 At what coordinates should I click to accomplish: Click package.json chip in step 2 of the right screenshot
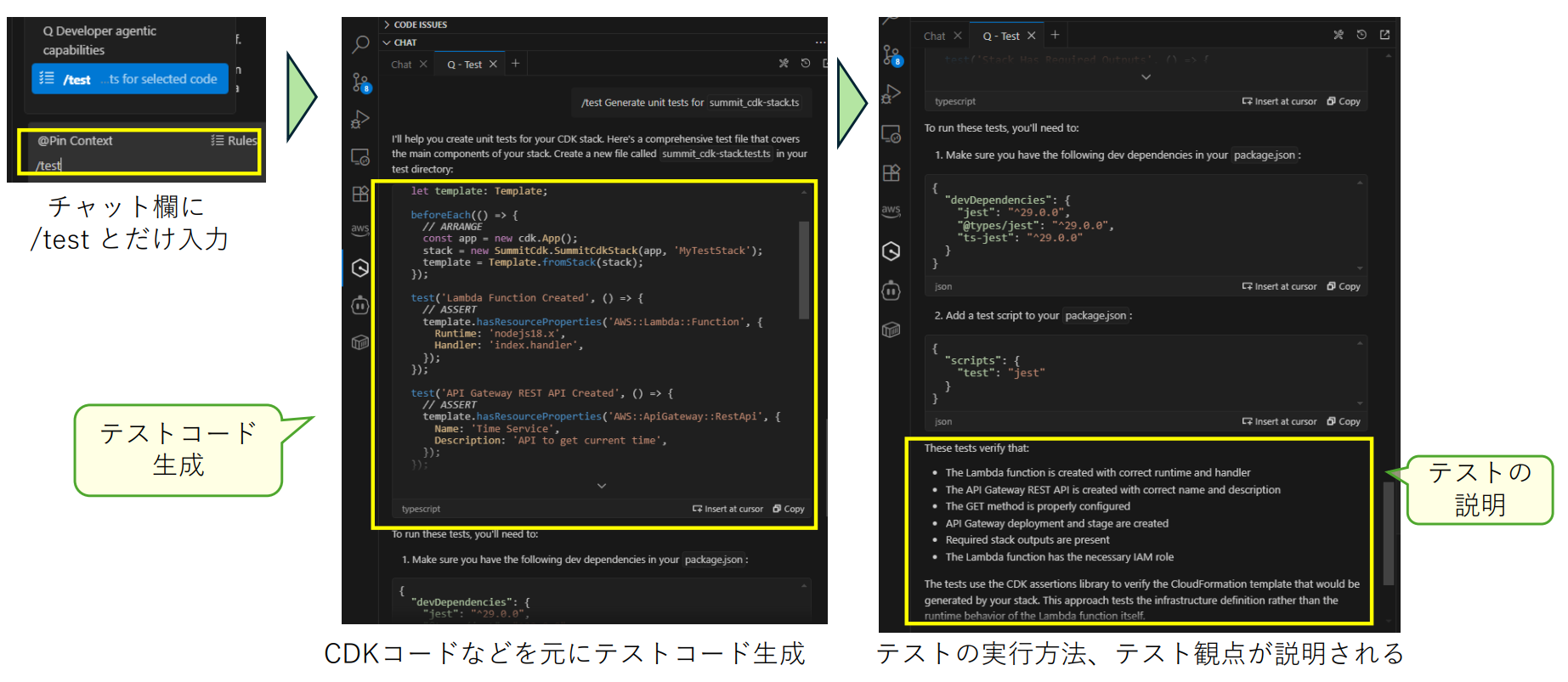click(x=1095, y=315)
